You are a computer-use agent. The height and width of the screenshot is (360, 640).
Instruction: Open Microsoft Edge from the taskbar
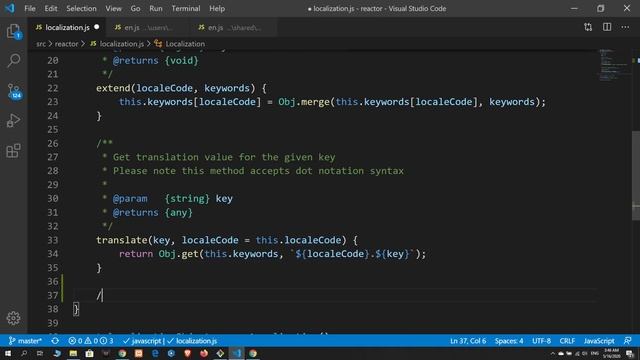155,353
